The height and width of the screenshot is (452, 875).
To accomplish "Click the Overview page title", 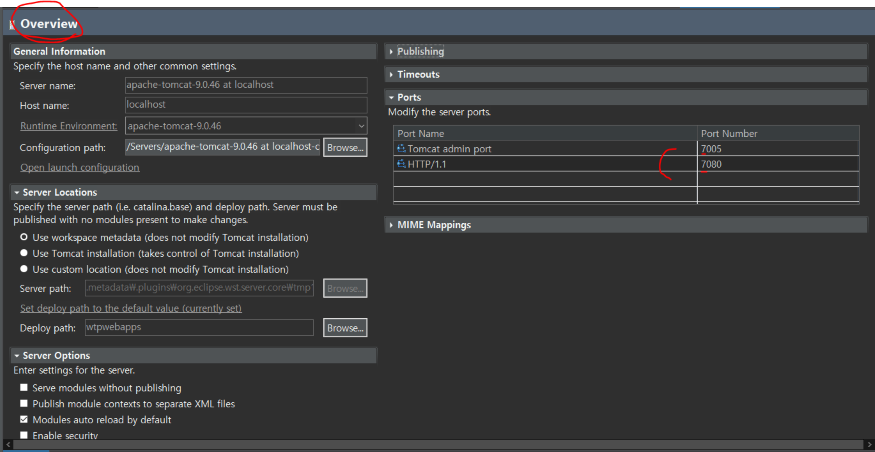I will pyautogui.click(x=49, y=24).
